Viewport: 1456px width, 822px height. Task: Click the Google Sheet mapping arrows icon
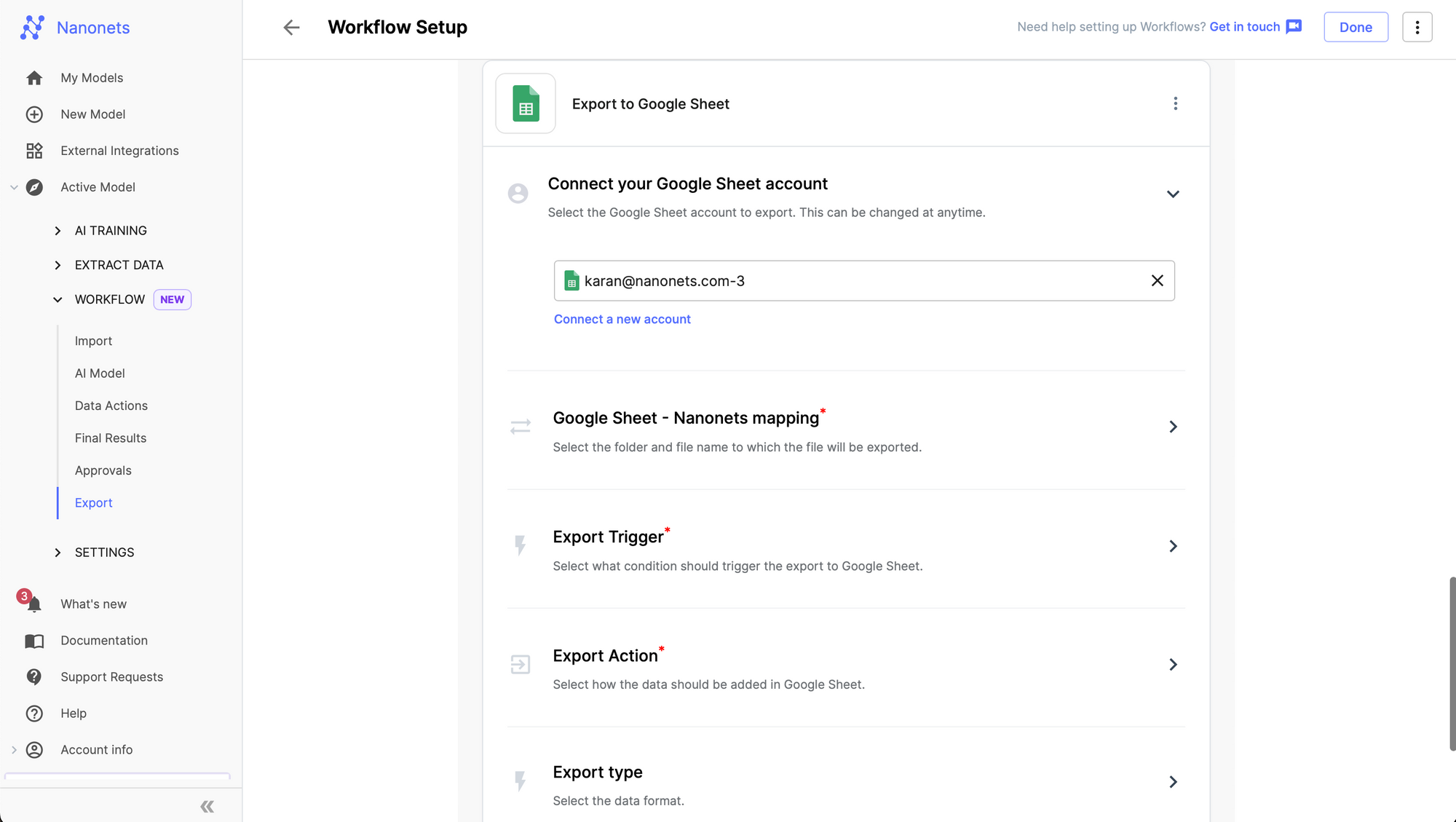520,427
